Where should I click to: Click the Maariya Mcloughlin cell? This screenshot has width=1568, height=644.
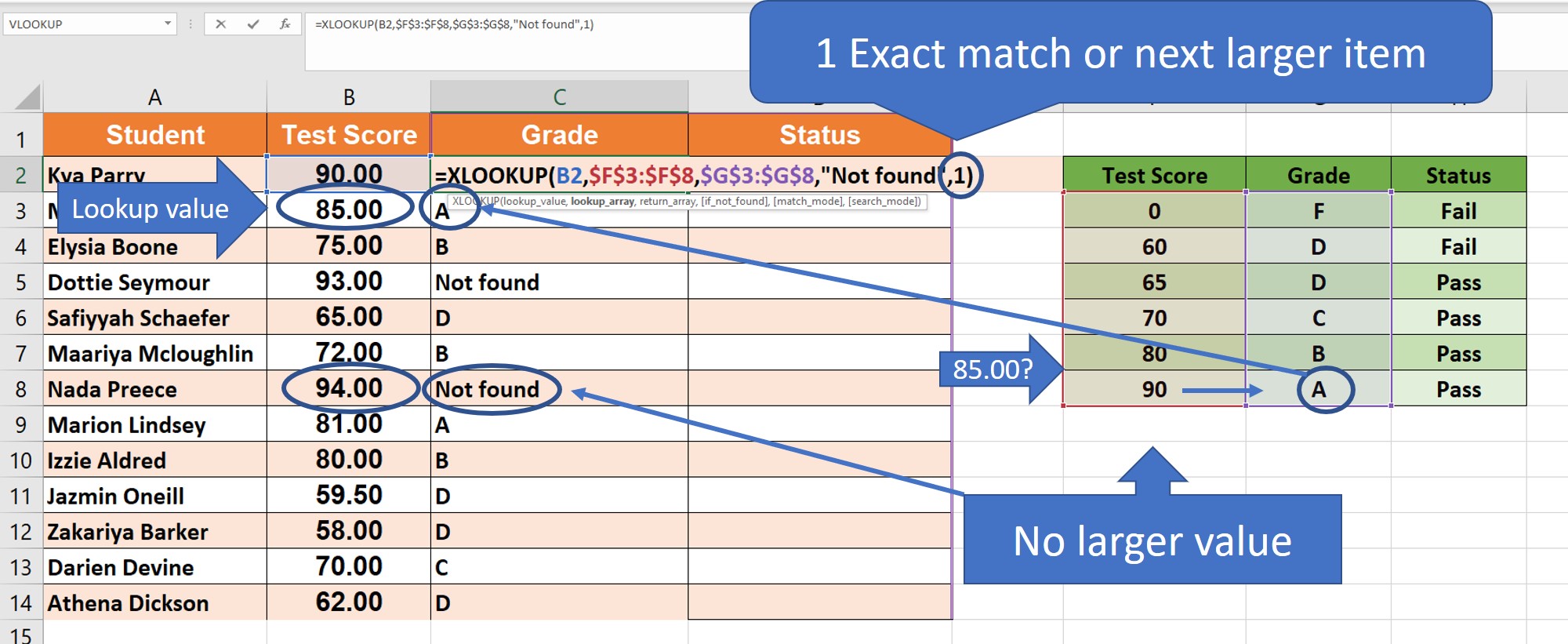pos(155,353)
